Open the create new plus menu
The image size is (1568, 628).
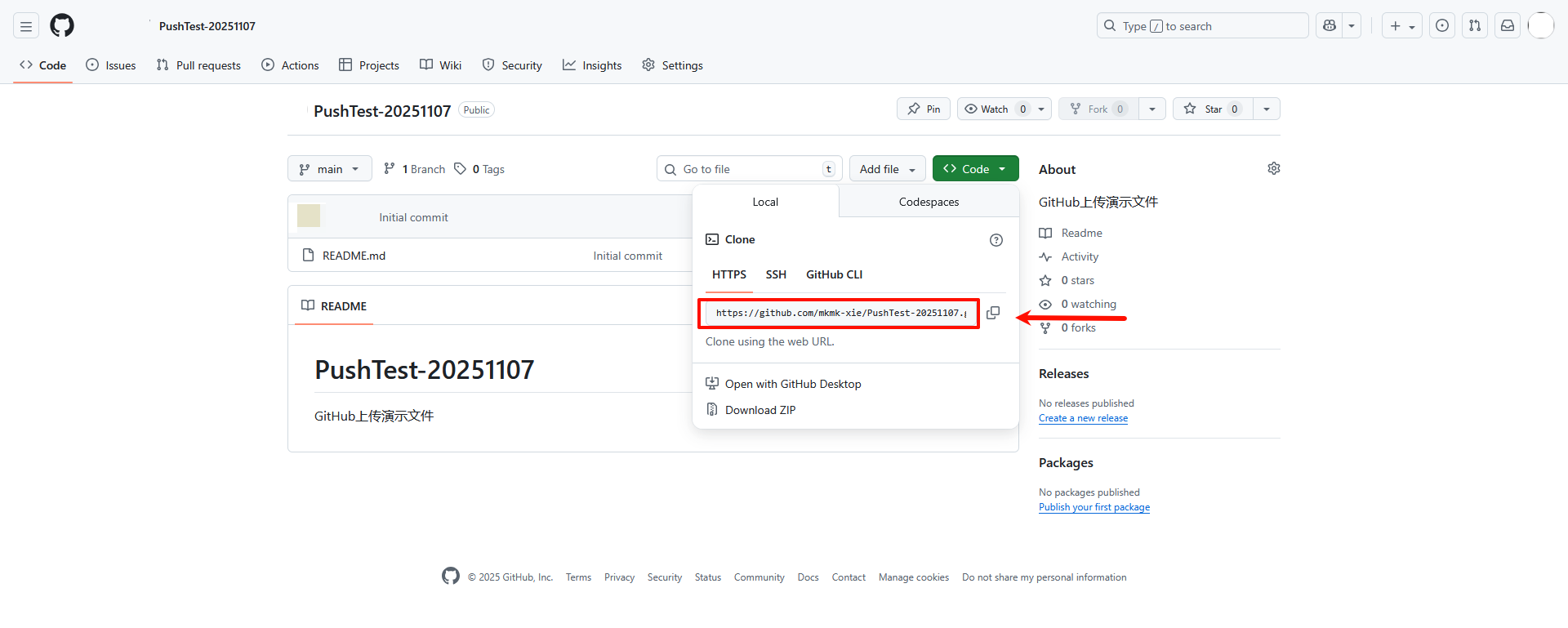tap(1401, 26)
